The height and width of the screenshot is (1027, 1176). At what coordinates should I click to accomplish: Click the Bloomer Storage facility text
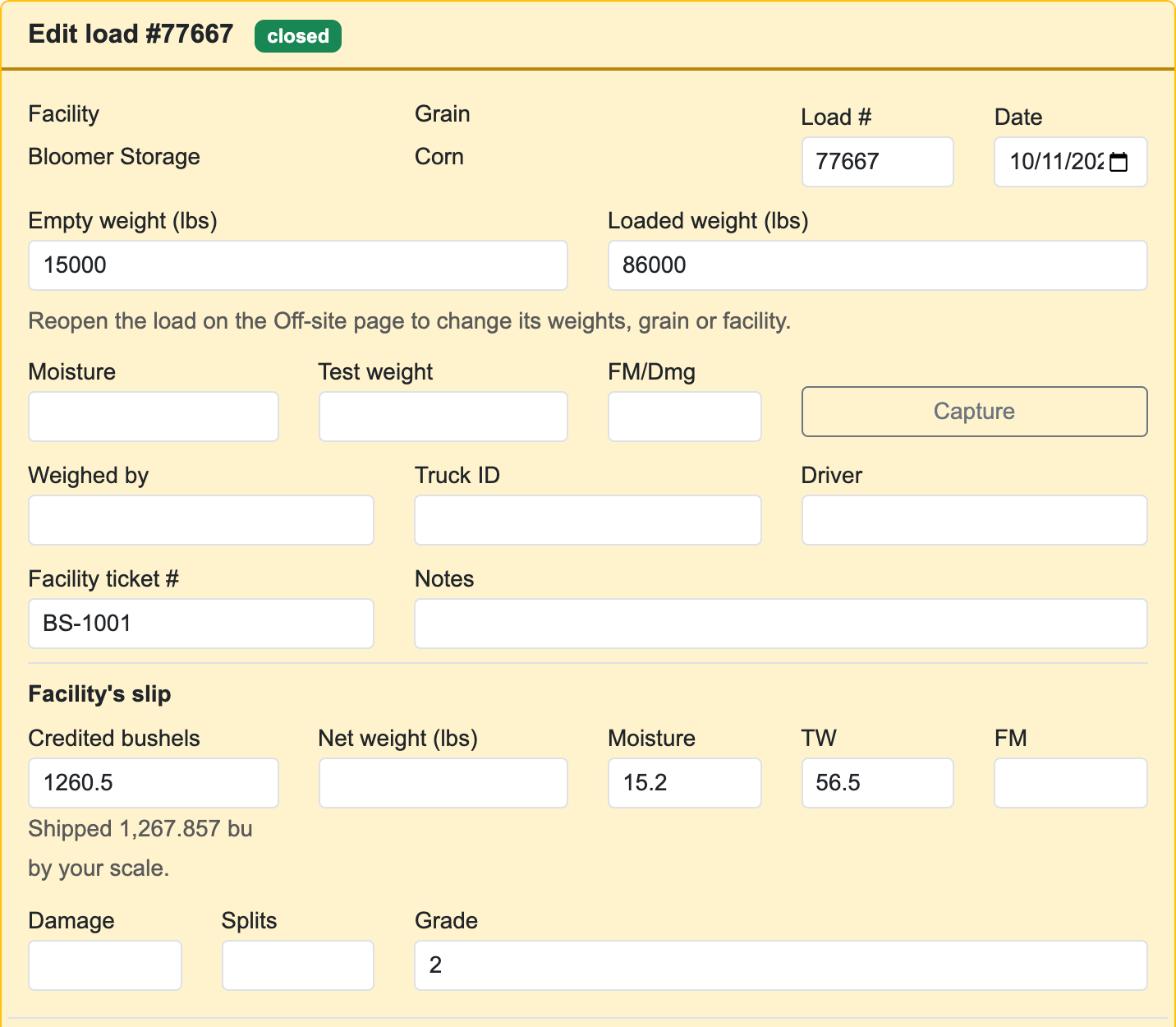114,157
